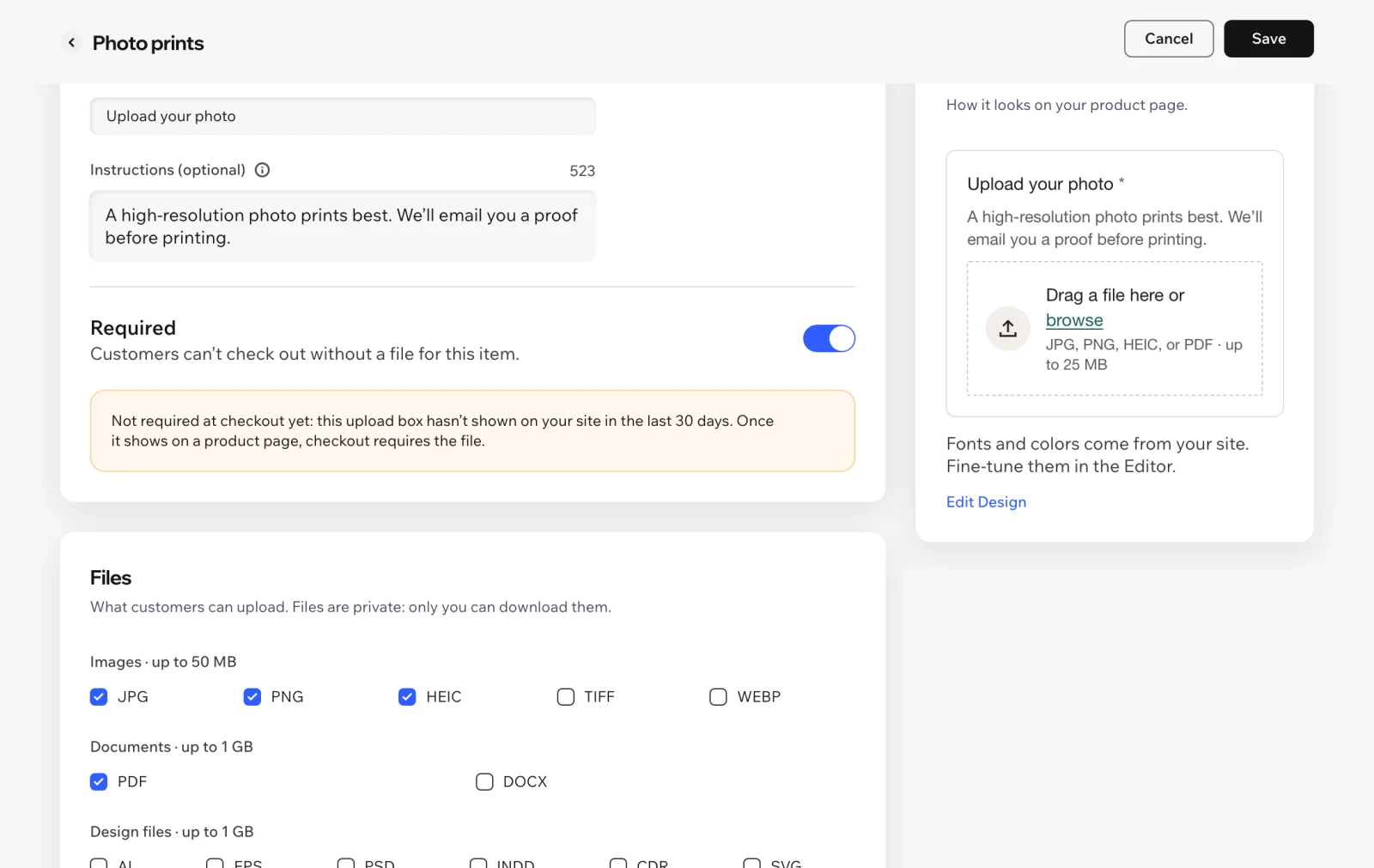Click the "JPG, PNG, HEIC, or PDF" size hint
1374x868 pixels.
[1144, 355]
